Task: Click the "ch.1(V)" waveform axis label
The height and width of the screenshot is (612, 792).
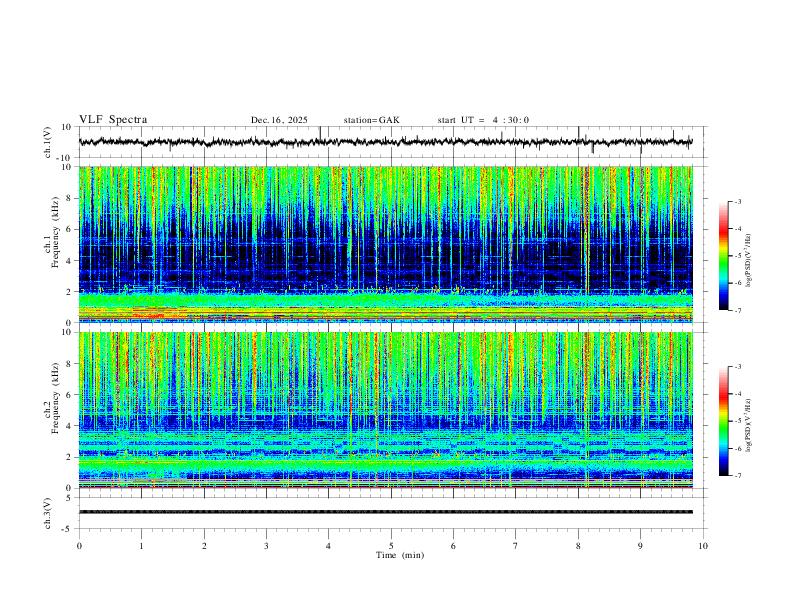Action: 48,142
